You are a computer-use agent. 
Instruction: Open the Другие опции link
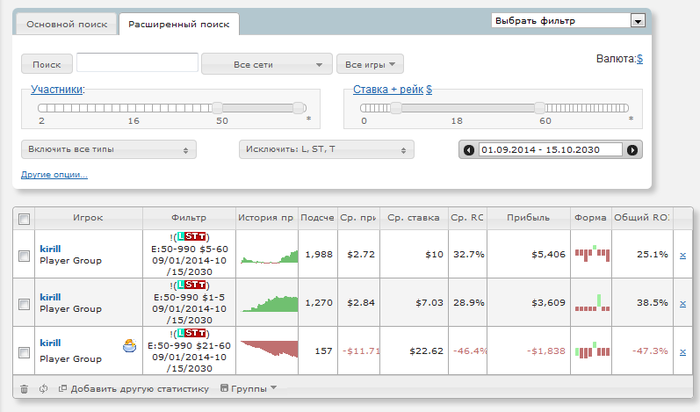pos(54,175)
